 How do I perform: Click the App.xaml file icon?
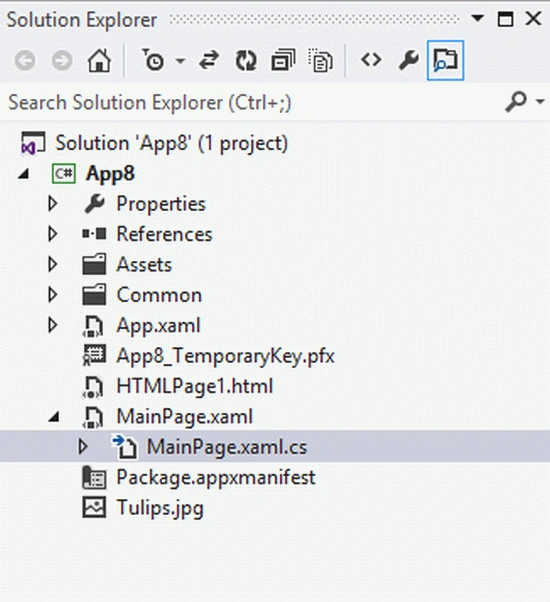pos(93,326)
